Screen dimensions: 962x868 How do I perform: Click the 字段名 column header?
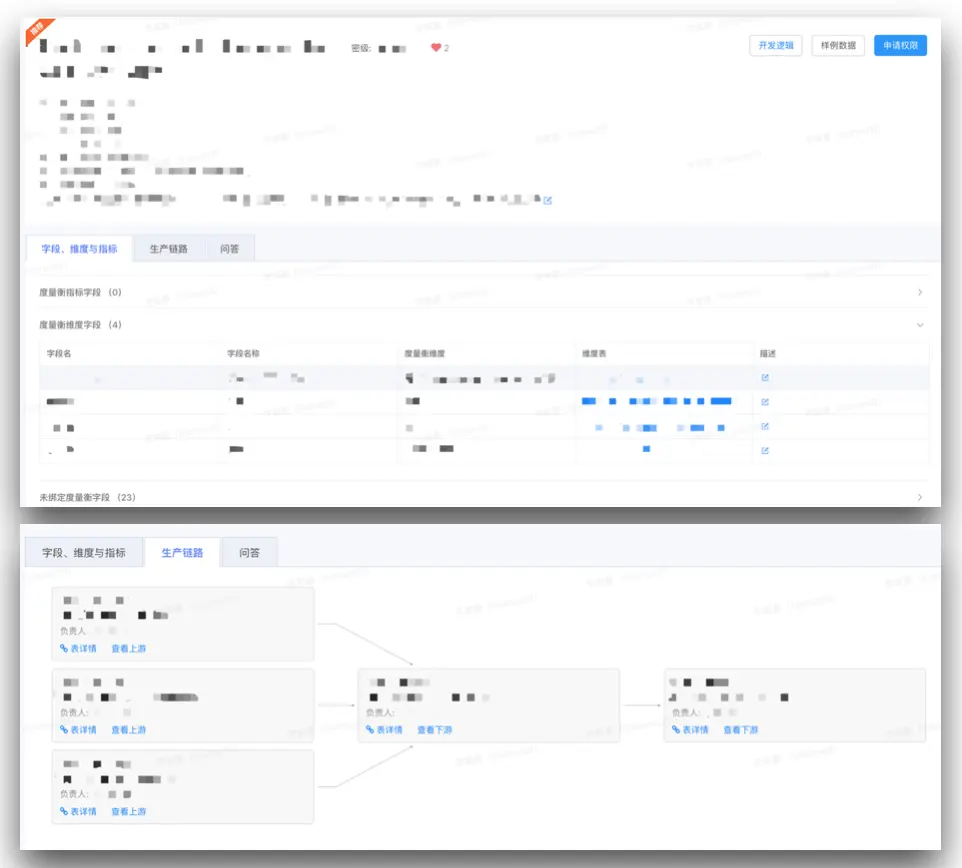click(x=59, y=353)
